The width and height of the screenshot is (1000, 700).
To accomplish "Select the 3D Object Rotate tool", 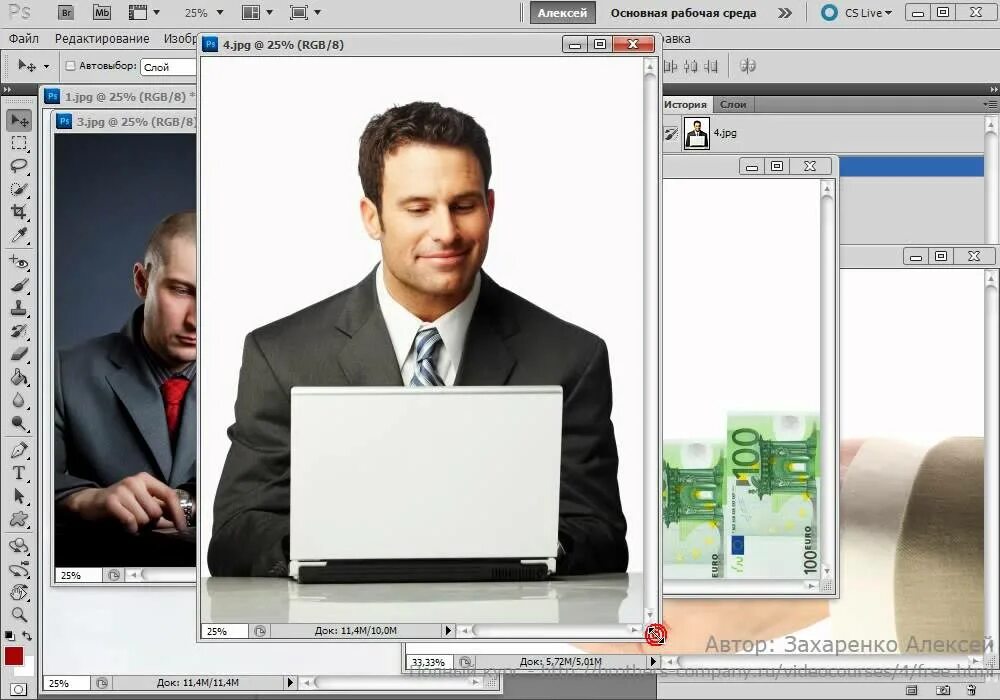I will (19, 546).
